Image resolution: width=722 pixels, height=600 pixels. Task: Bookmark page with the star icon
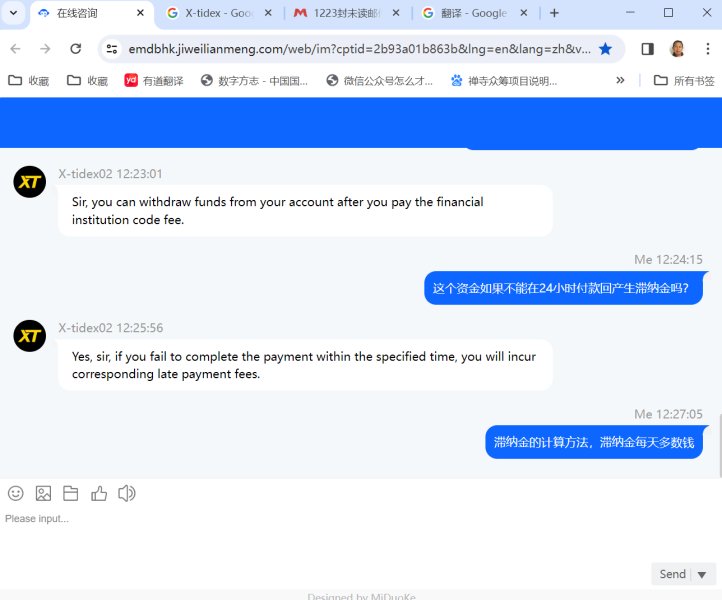coord(605,49)
